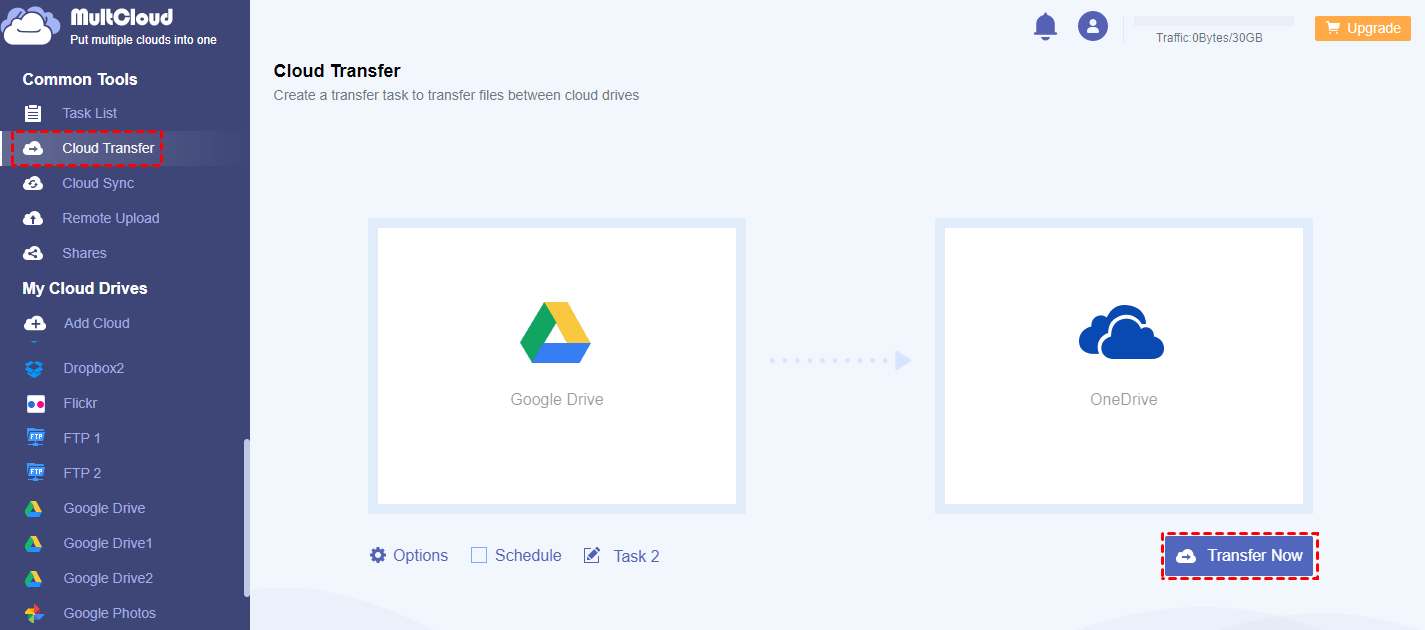
Task: Click the FTP 1 icon
Action: [x=35, y=438]
